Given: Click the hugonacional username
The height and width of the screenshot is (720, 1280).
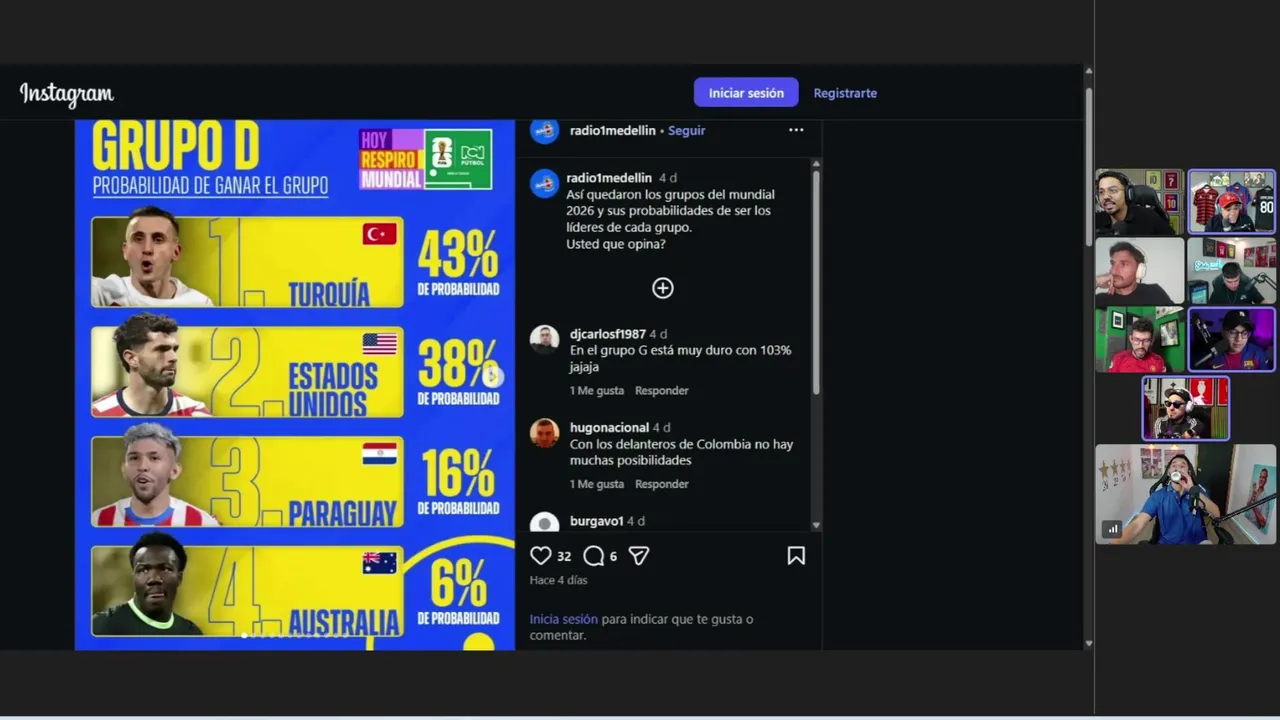Looking at the screenshot, I should pos(610,428).
